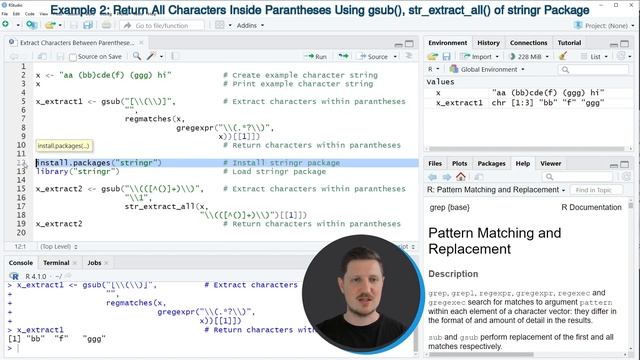Screen dimensions: 640x360
Task: Open the code tools magic wand
Action: [151, 56]
